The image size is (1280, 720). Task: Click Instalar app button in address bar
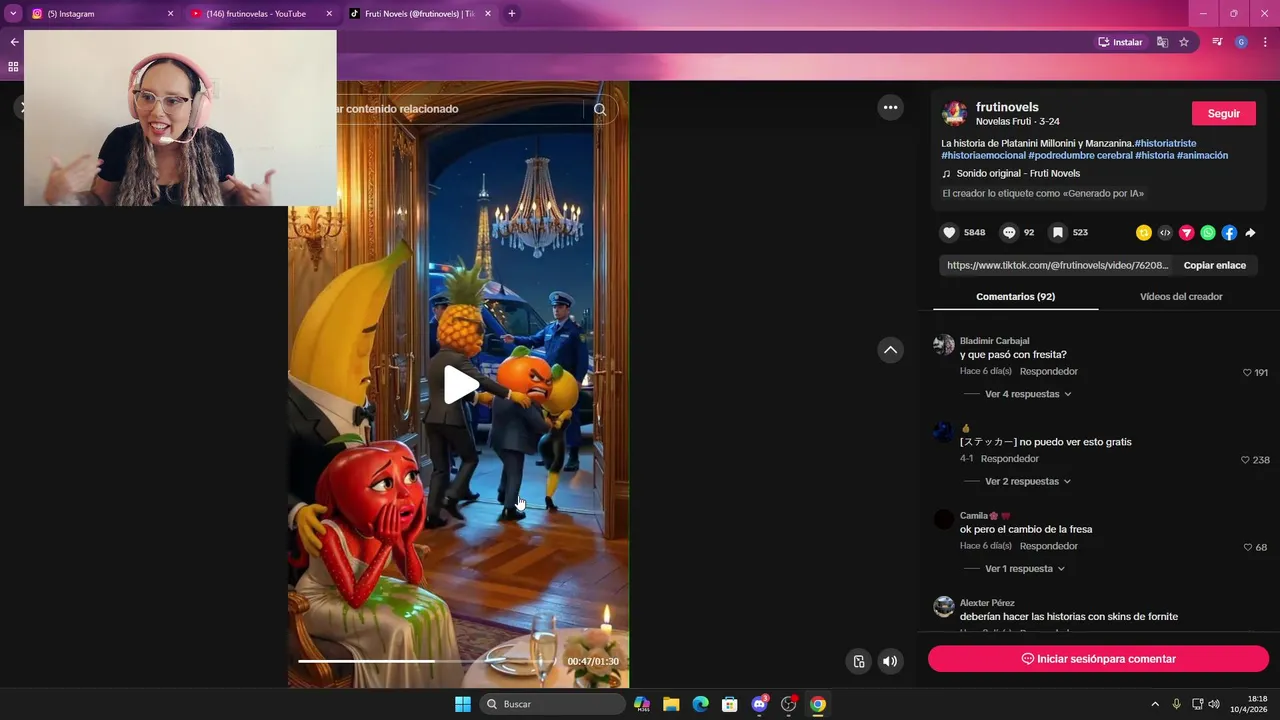1120,42
